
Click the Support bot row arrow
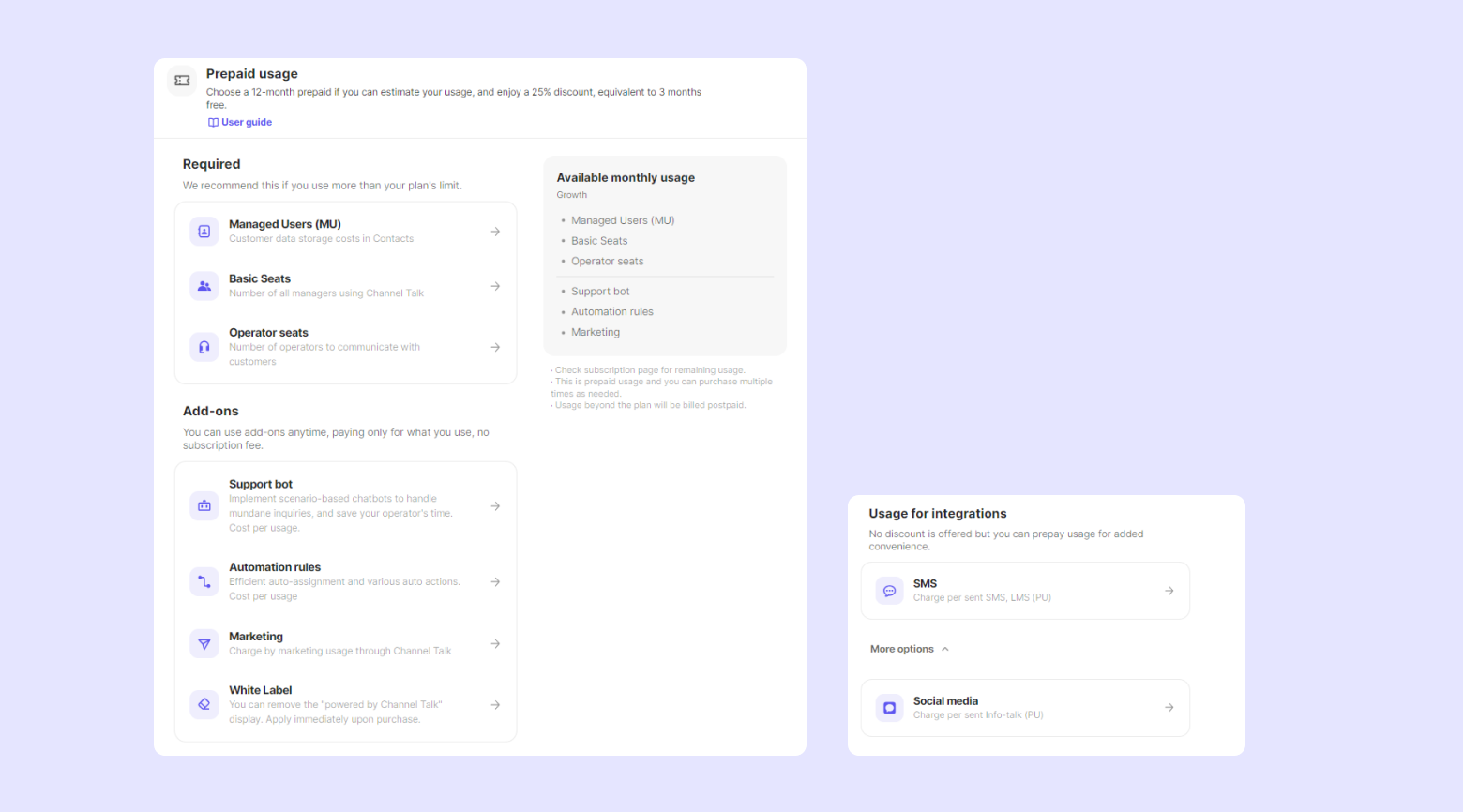[x=495, y=506]
